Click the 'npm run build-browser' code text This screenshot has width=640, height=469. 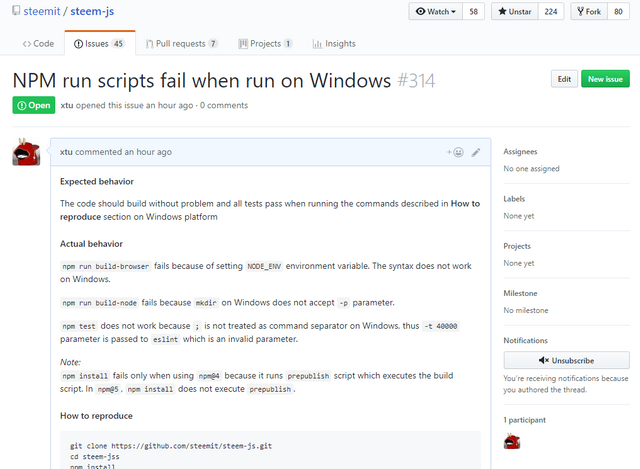tap(106, 267)
